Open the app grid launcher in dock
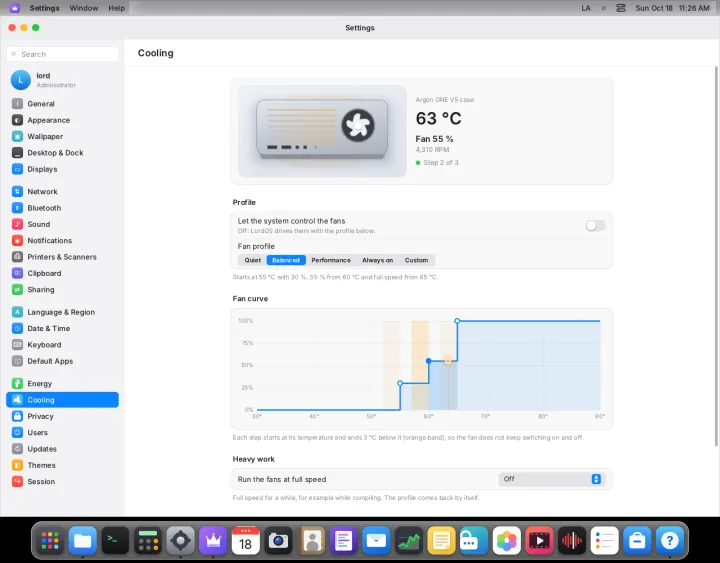 click(x=50, y=540)
